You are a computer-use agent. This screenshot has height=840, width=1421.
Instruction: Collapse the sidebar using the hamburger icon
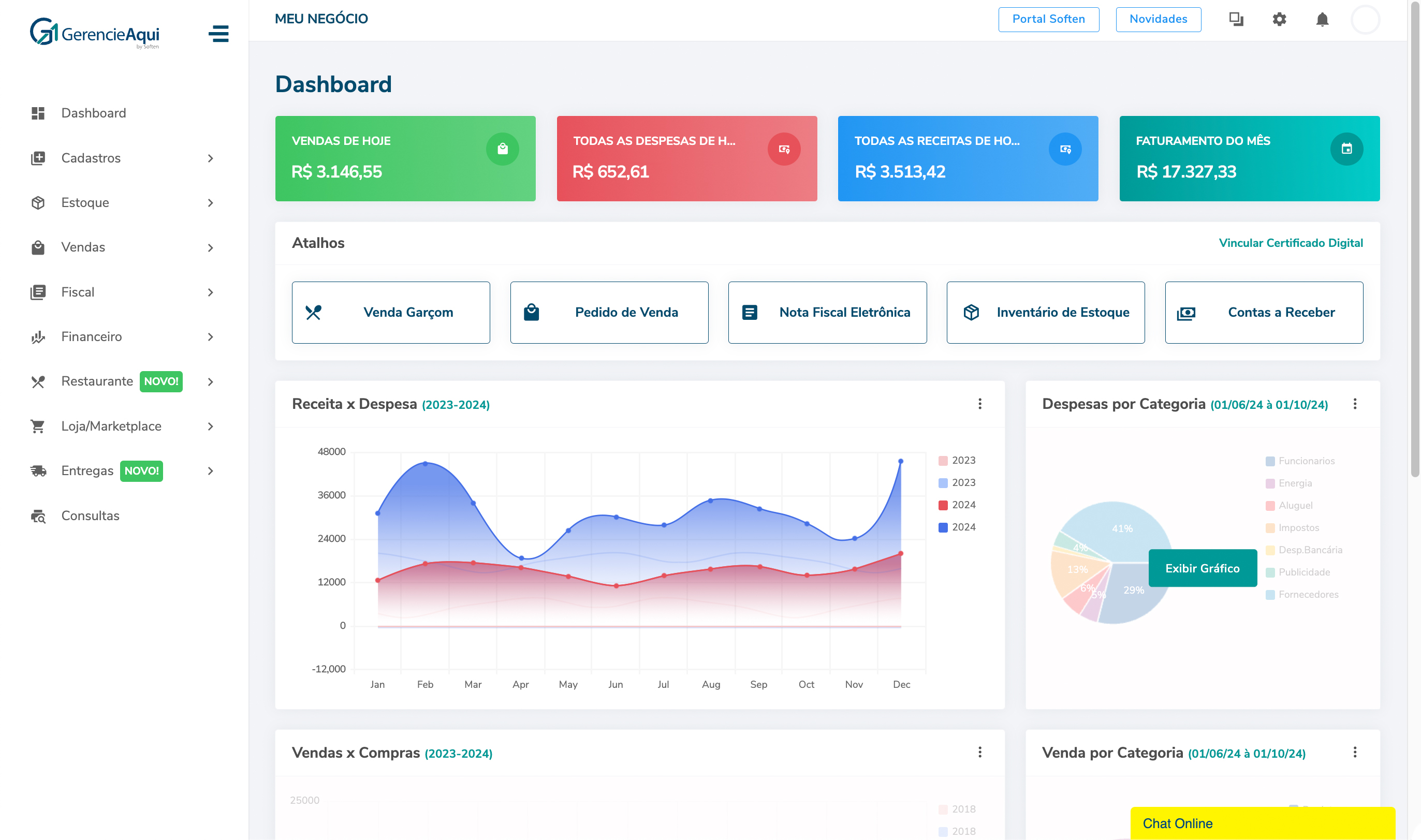pos(219,34)
